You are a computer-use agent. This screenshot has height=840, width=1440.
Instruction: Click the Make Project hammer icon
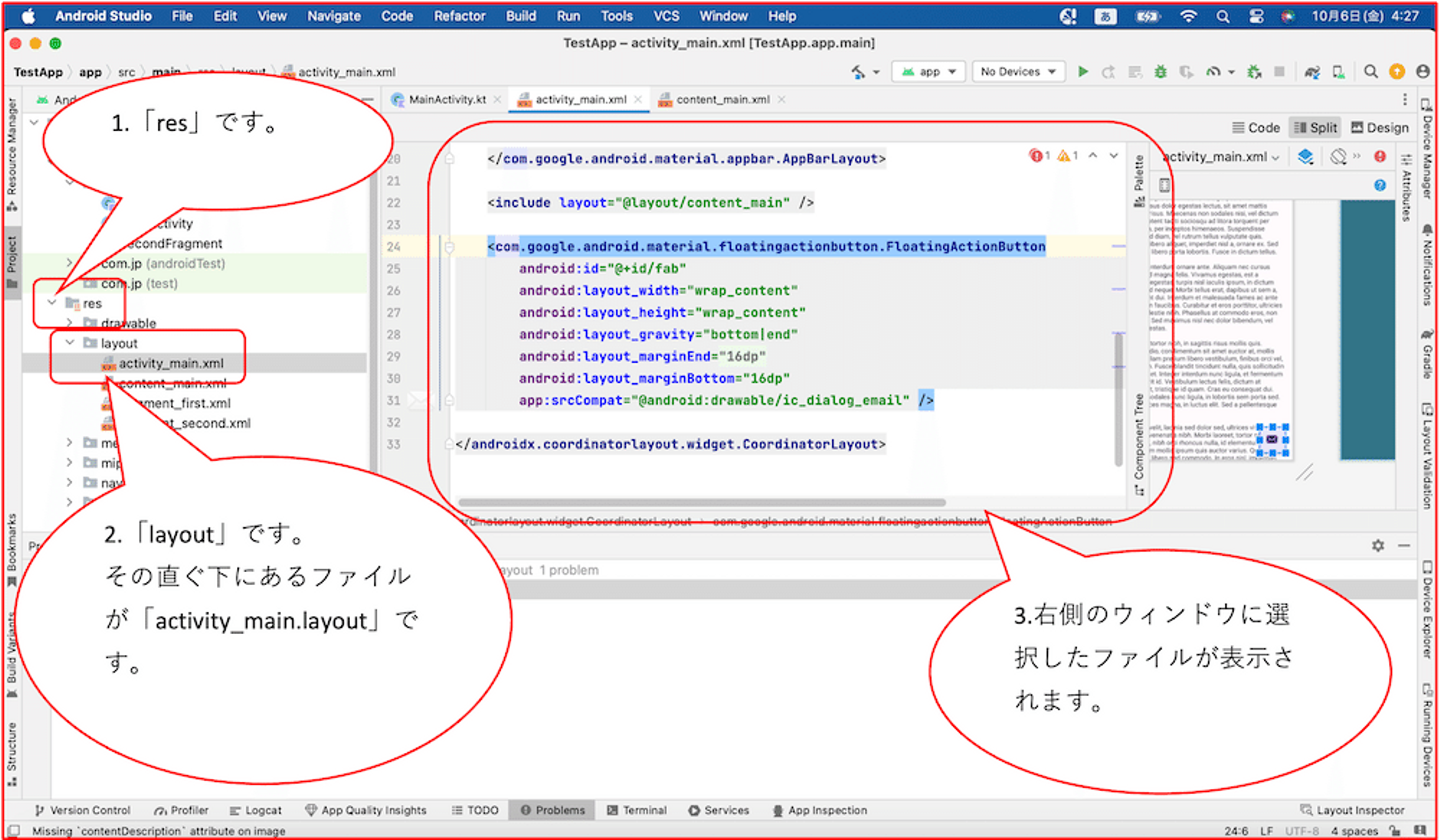[x=860, y=72]
